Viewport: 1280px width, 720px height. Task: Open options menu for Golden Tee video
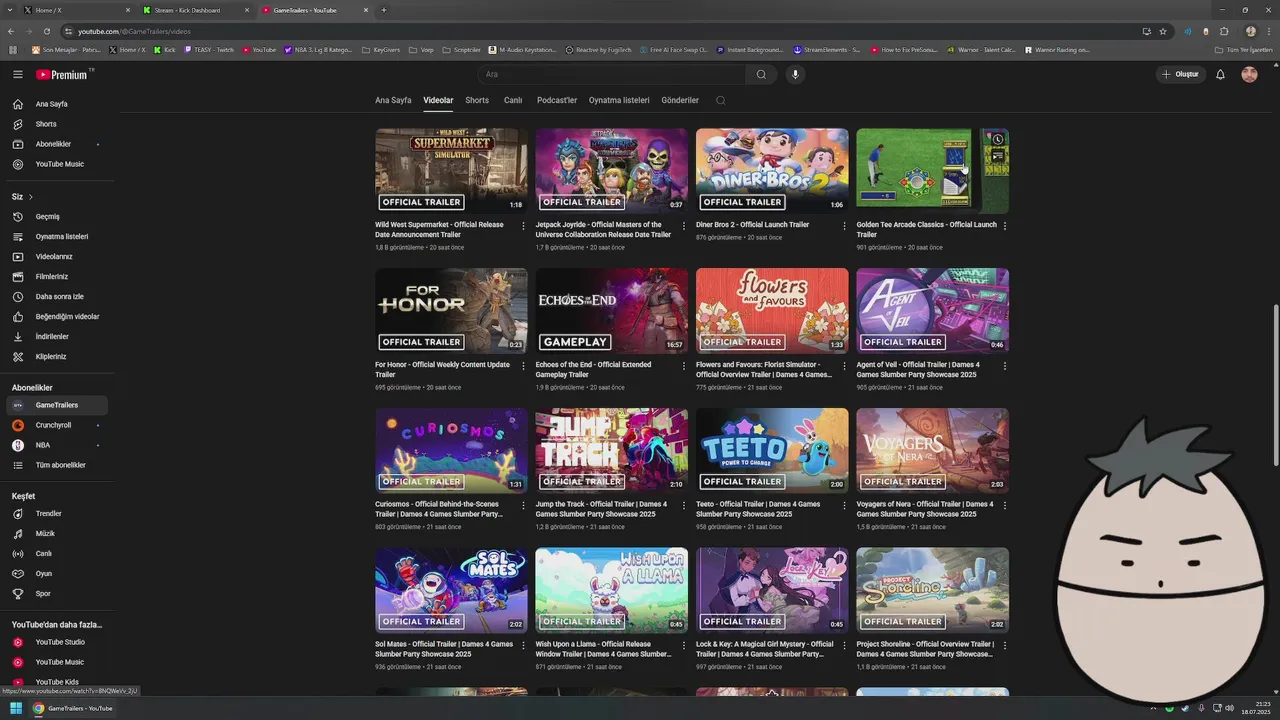tap(1004, 226)
